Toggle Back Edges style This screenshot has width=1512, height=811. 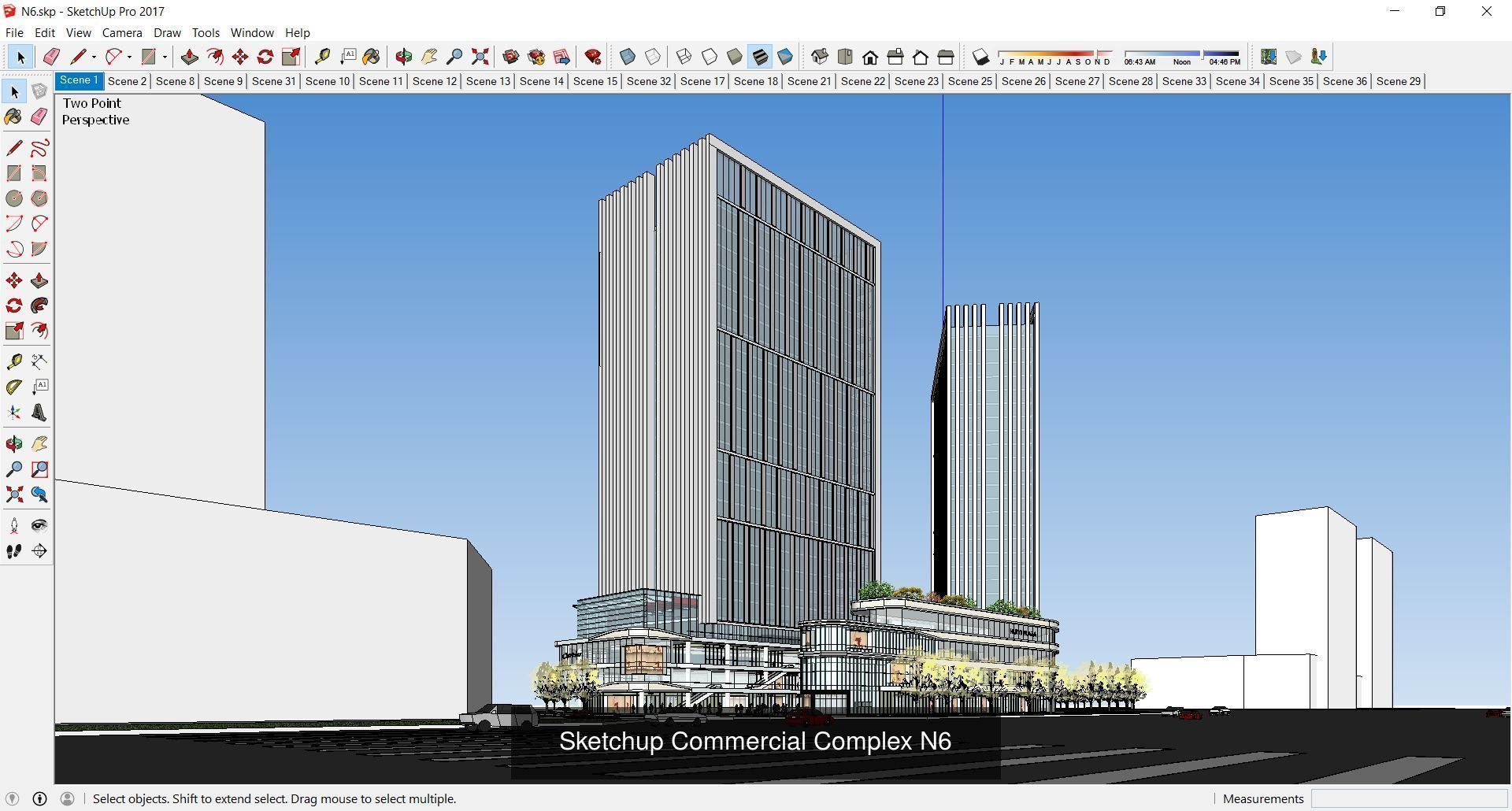(x=653, y=57)
